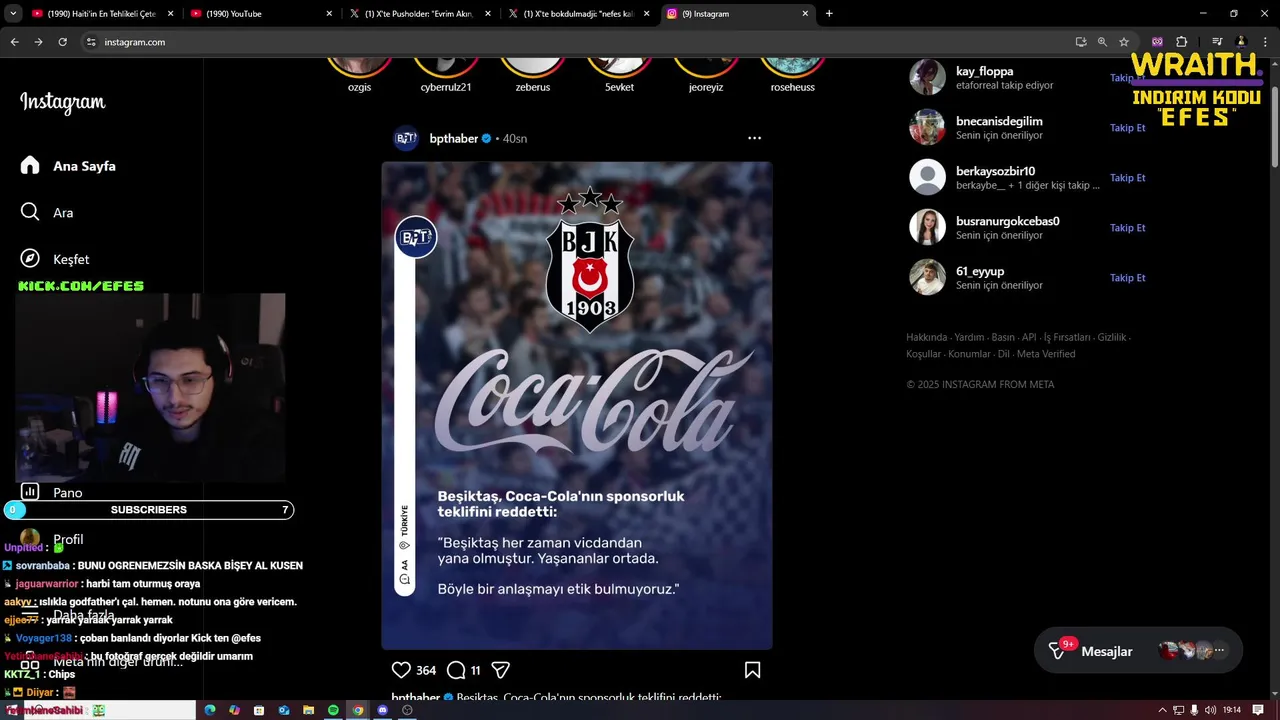This screenshot has width=1280, height=720.
Task: Share the post with paper-plane icon
Action: (x=501, y=670)
